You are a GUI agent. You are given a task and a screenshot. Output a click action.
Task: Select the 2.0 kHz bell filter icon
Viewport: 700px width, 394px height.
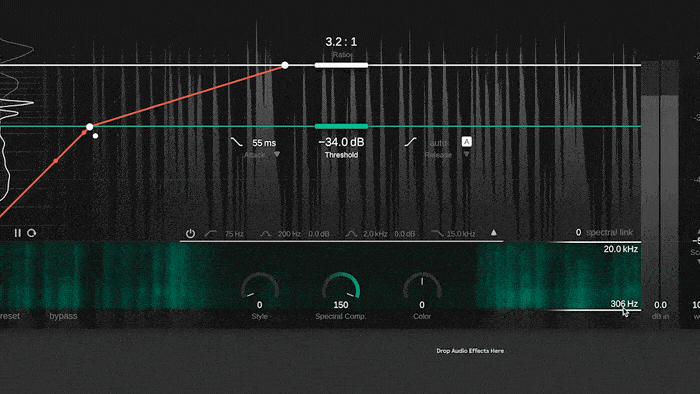(351, 233)
